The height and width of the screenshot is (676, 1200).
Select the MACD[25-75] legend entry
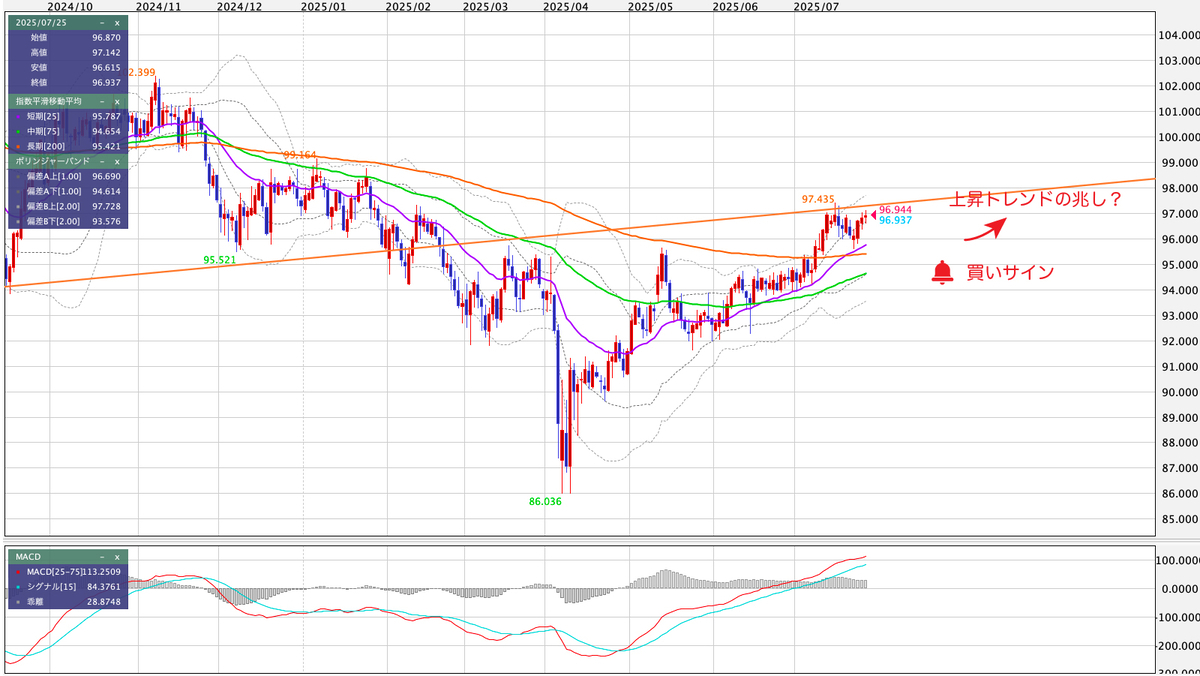tap(55, 571)
